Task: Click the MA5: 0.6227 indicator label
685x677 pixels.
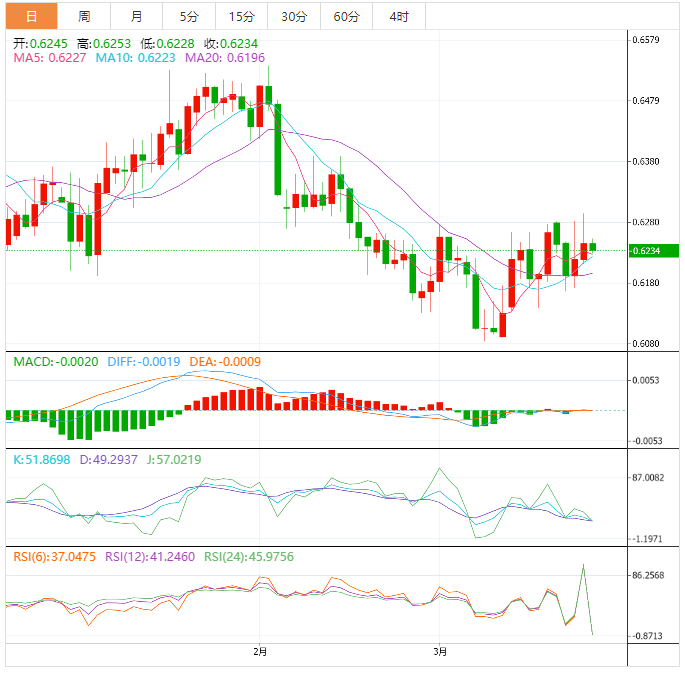Action: pyautogui.click(x=49, y=59)
